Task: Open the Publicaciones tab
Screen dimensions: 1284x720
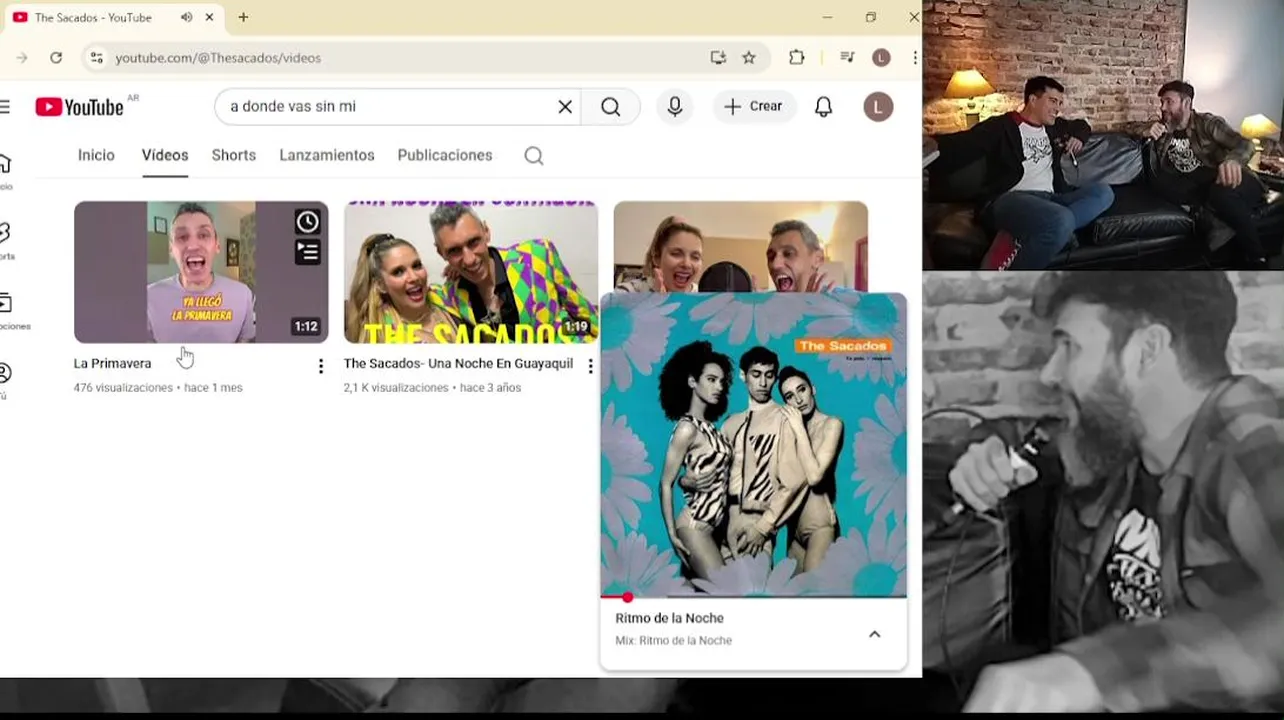Action: pos(445,156)
